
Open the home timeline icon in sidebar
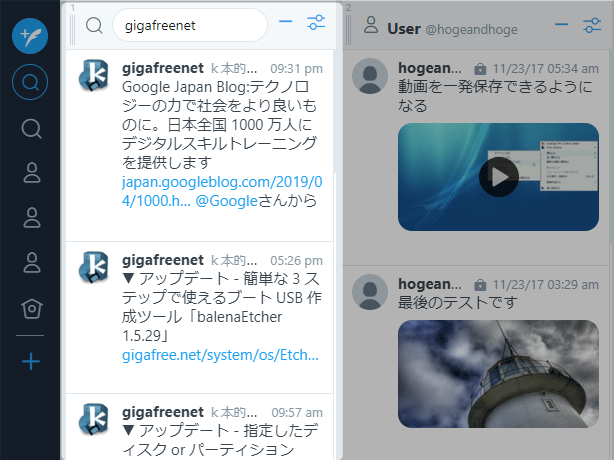click(31, 308)
